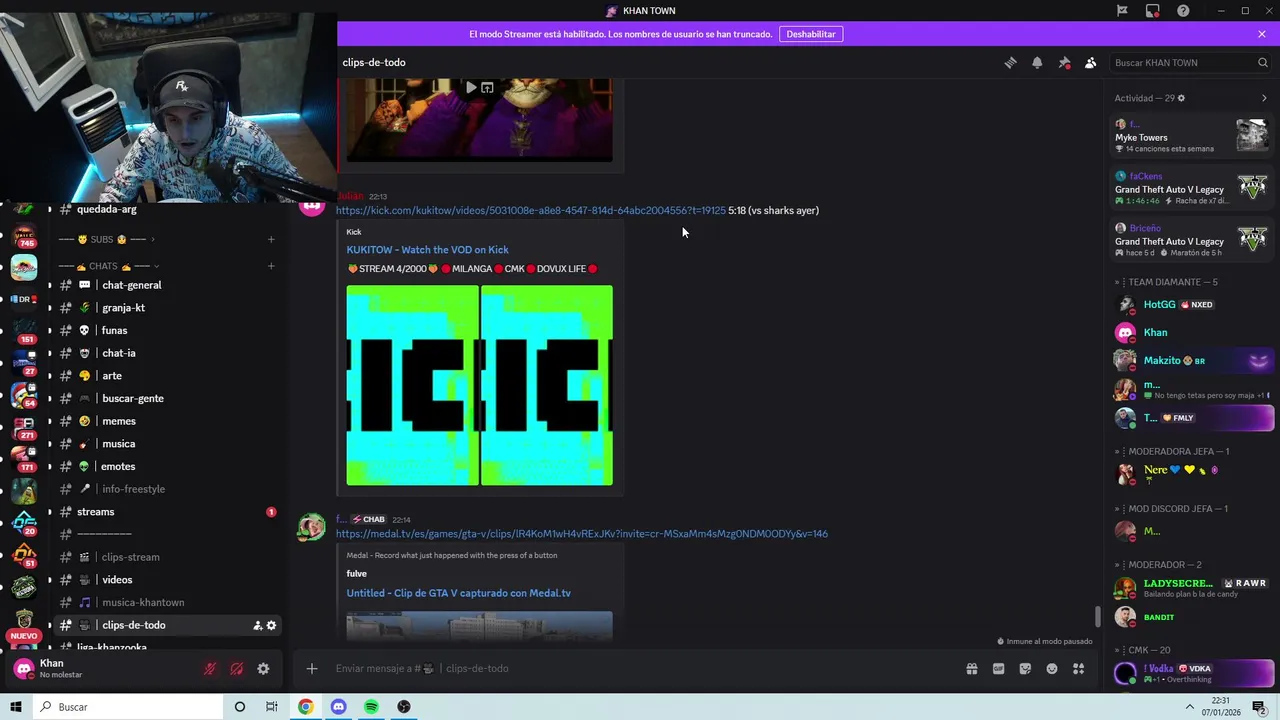Viewport: 1280px width, 720px height.
Task: Focus the Buscar KHAN TOWN search box
Action: pyautogui.click(x=1190, y=62)
